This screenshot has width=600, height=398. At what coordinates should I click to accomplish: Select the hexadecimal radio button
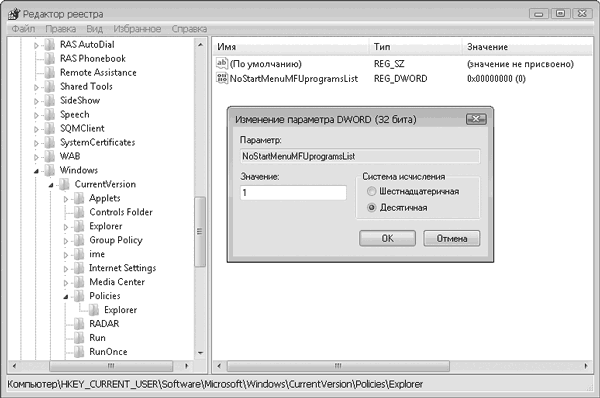[x=371, y=191]
